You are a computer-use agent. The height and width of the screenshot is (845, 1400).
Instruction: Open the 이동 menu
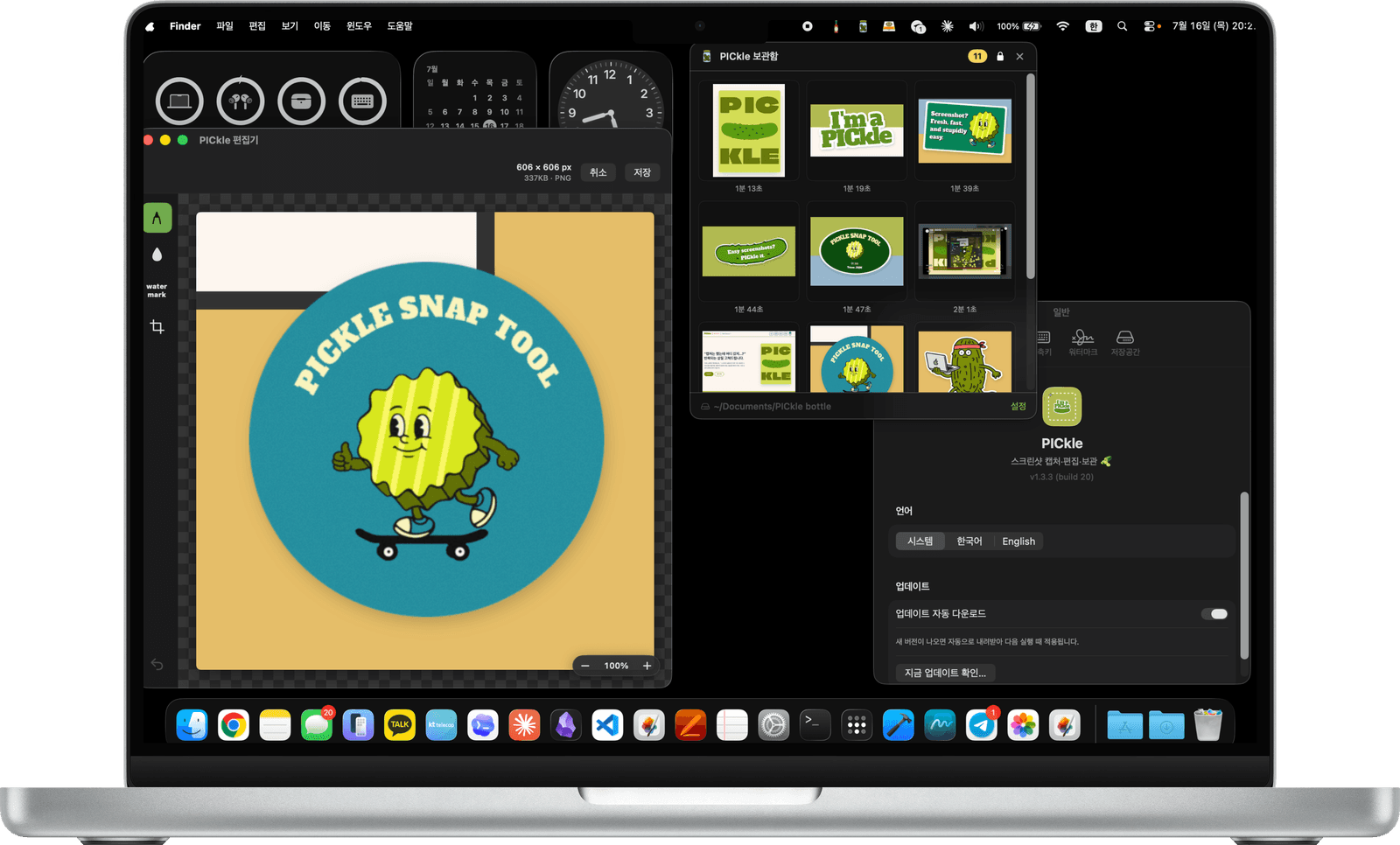pyautogui.click(x=322, y=26)
